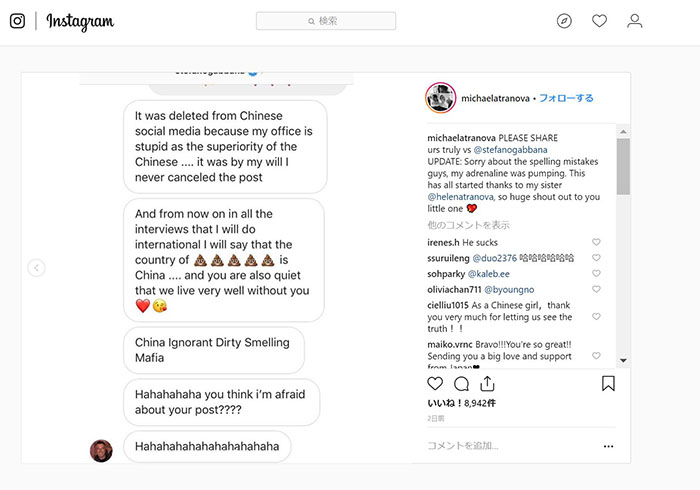Image resolution: width=700 pixels, height=490 pixels.
Task: Click the search box in the header
Action: [326, 21]
